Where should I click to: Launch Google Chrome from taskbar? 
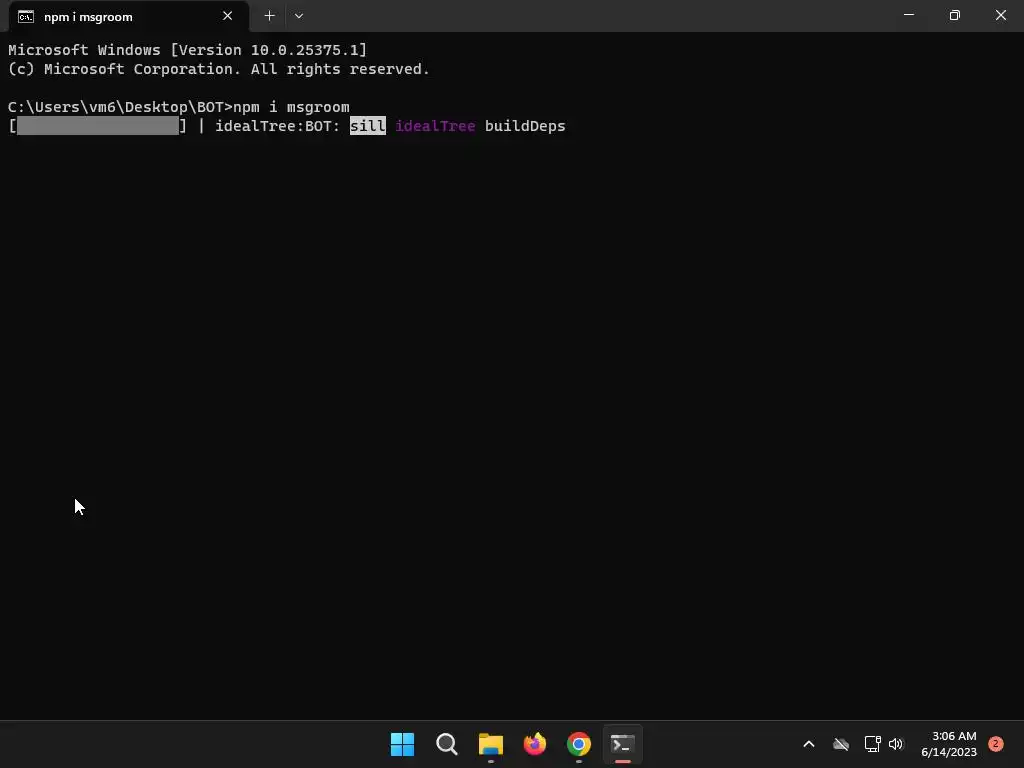(x=579, y=744)
